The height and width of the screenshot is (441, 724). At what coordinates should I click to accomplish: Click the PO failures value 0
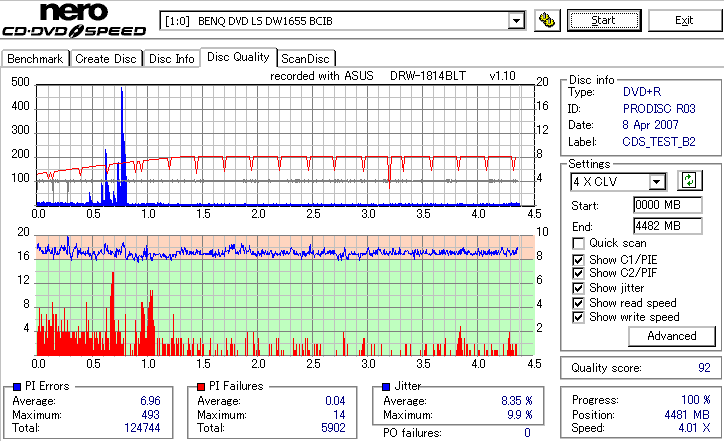527,433
